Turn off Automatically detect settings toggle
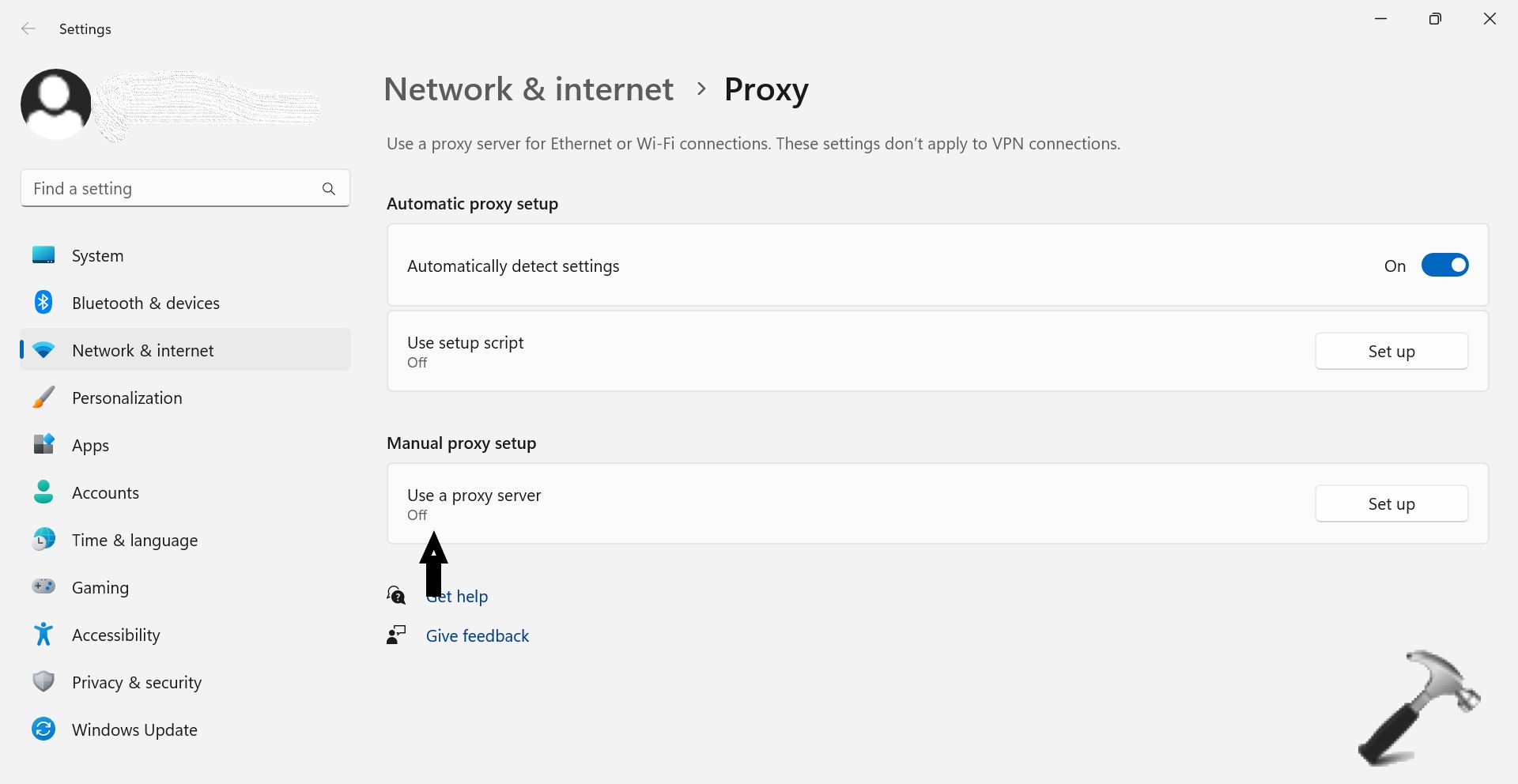The height and width of the screenshot is (784, 1518). (1444, 266)
